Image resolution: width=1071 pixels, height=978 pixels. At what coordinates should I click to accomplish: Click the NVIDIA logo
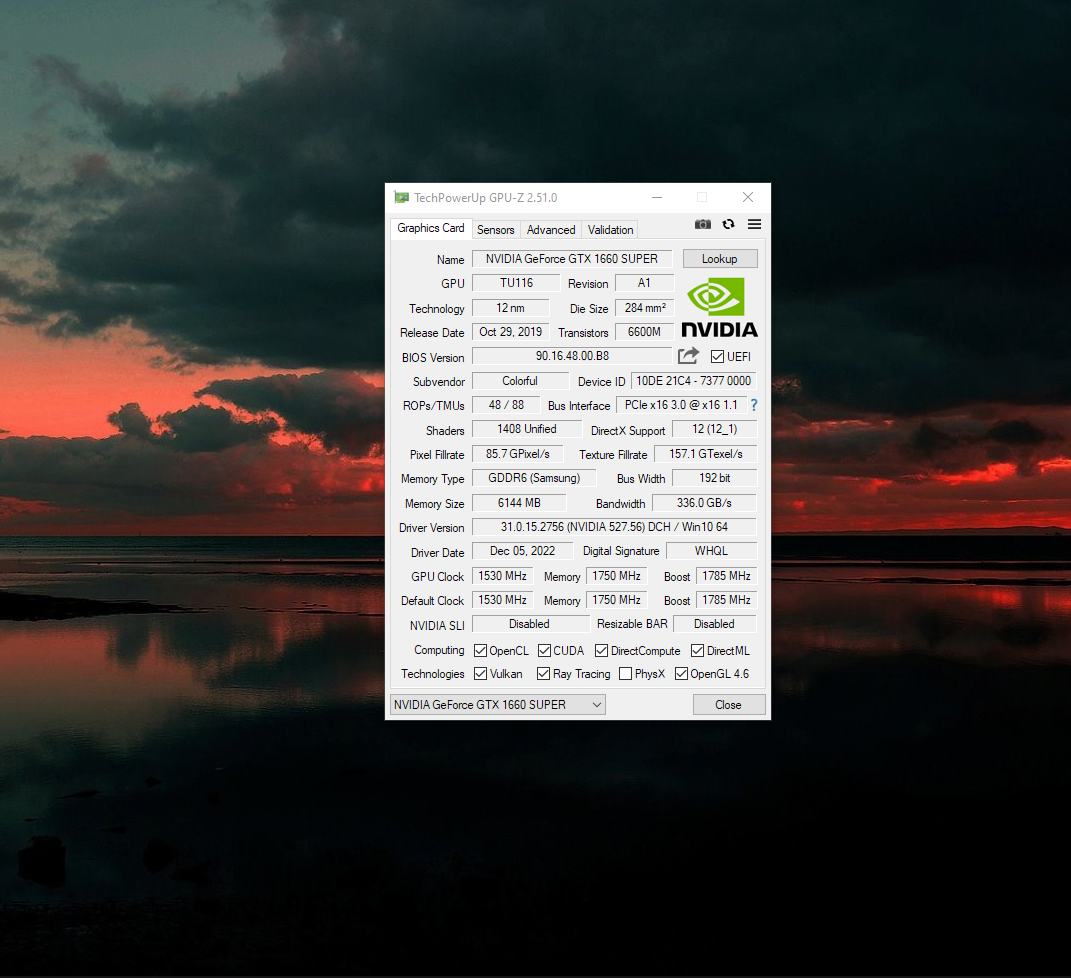[x=719, y=307]
